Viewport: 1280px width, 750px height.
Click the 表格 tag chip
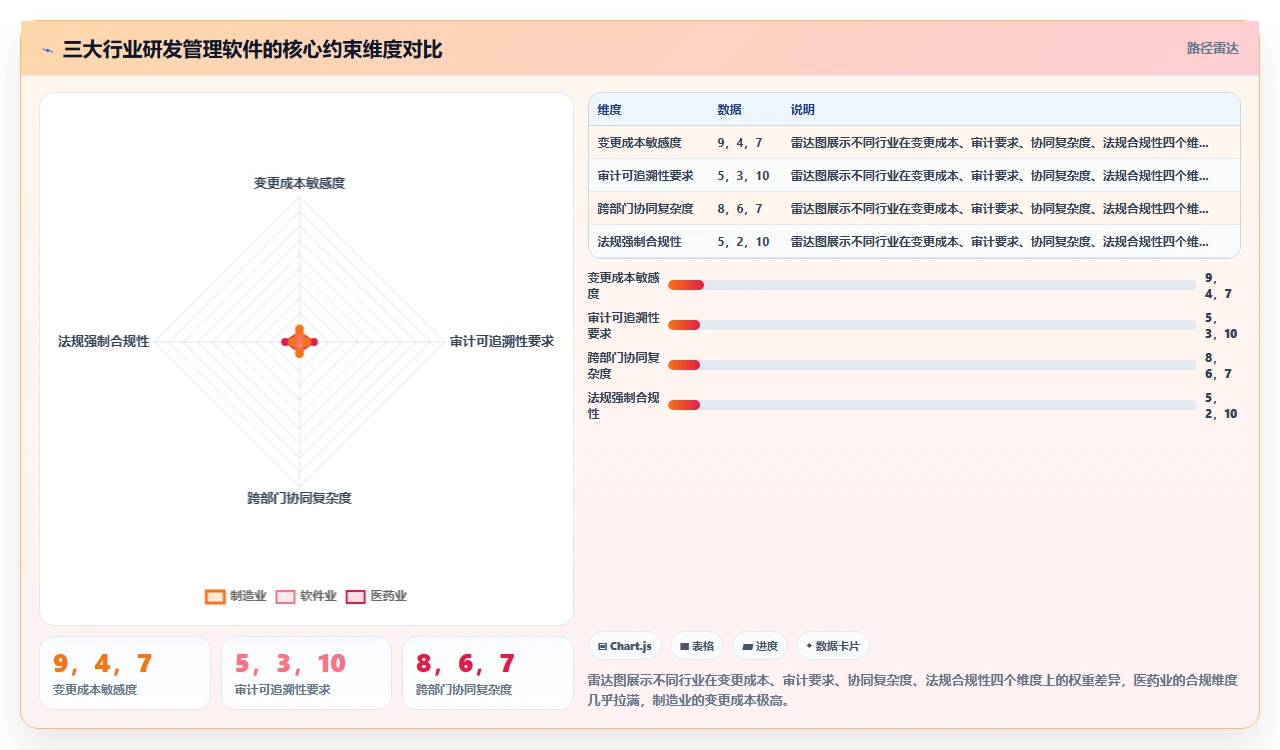697,646
